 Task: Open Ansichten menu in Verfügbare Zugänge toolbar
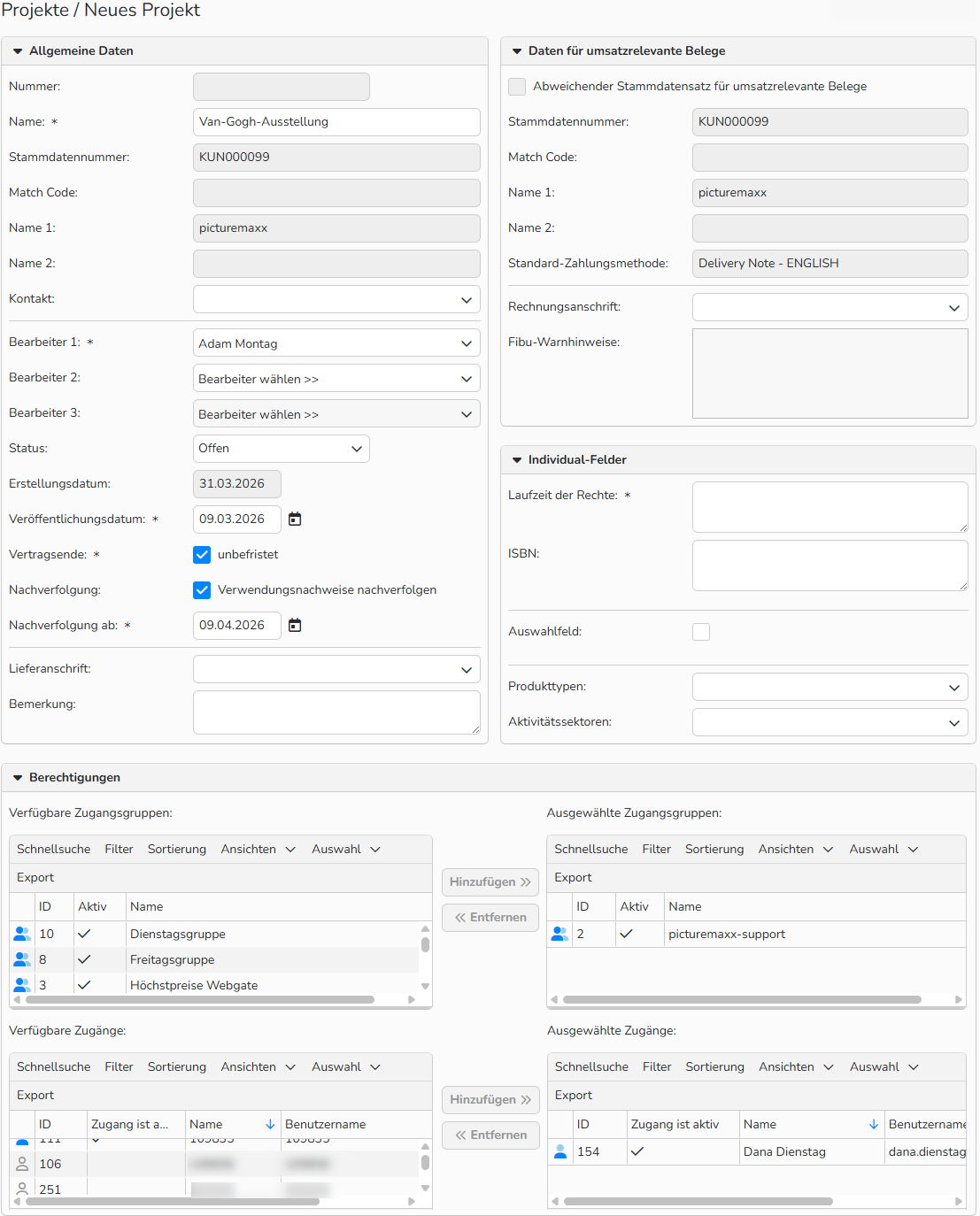(x=258, y=1066)
